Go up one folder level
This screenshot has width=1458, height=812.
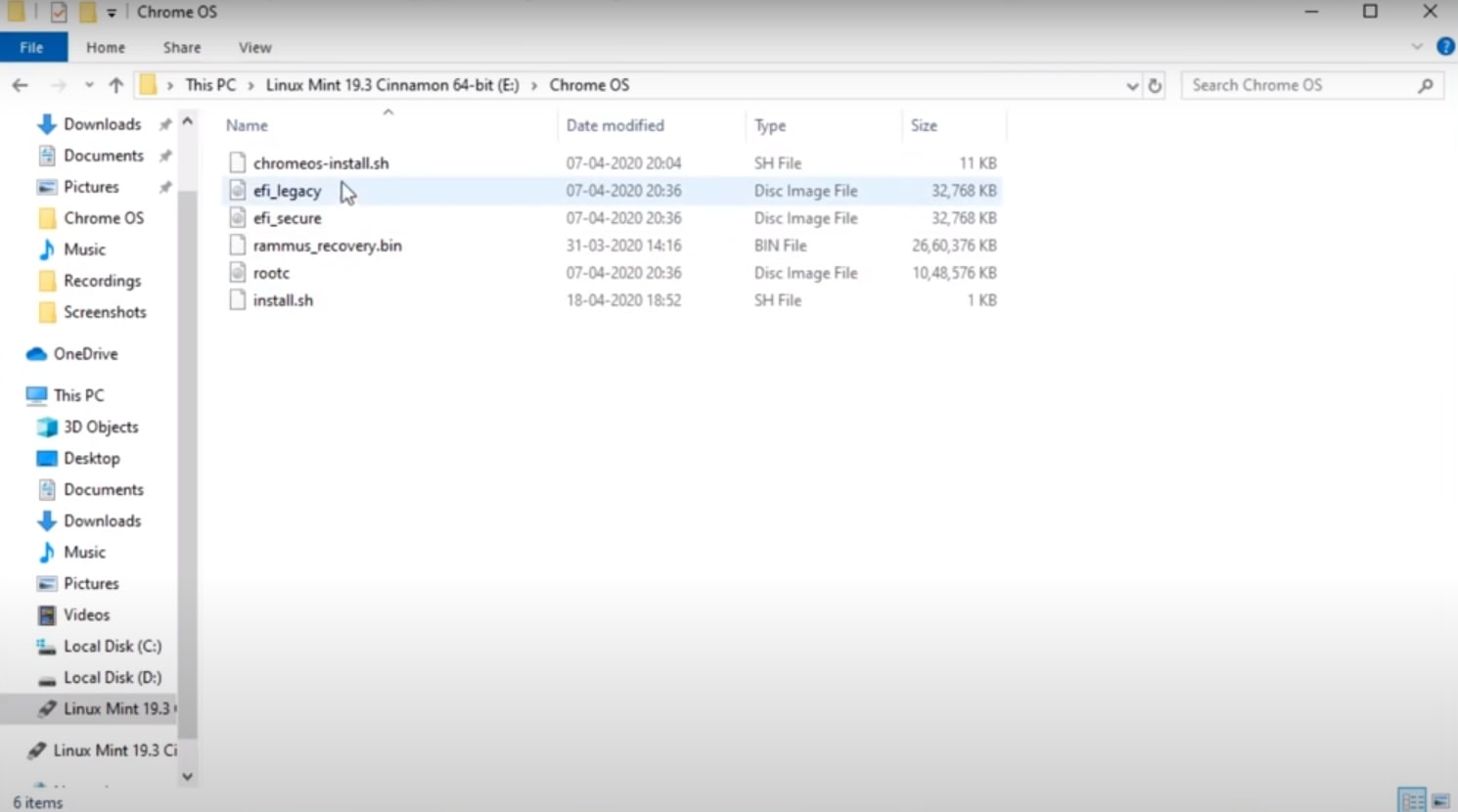116,85
